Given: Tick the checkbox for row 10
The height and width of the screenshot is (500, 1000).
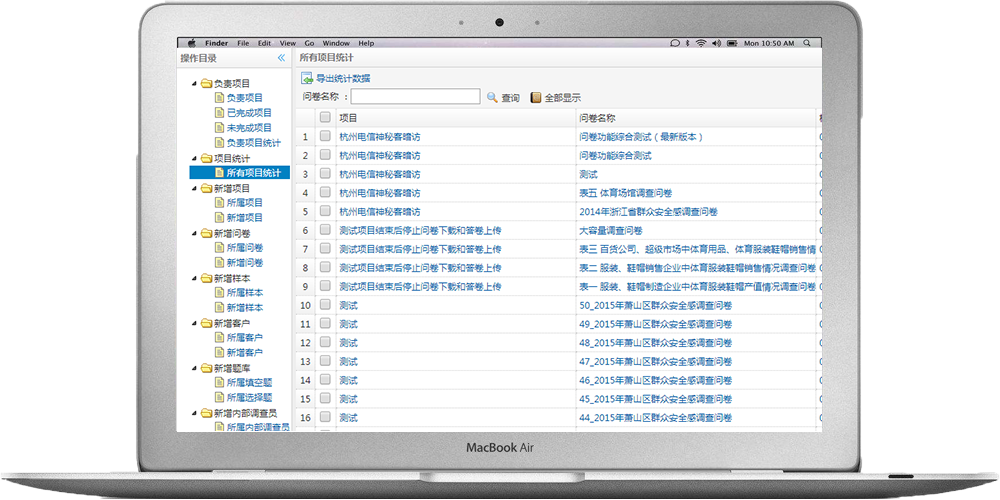Looking at the screenshot, I should [325, 305].
